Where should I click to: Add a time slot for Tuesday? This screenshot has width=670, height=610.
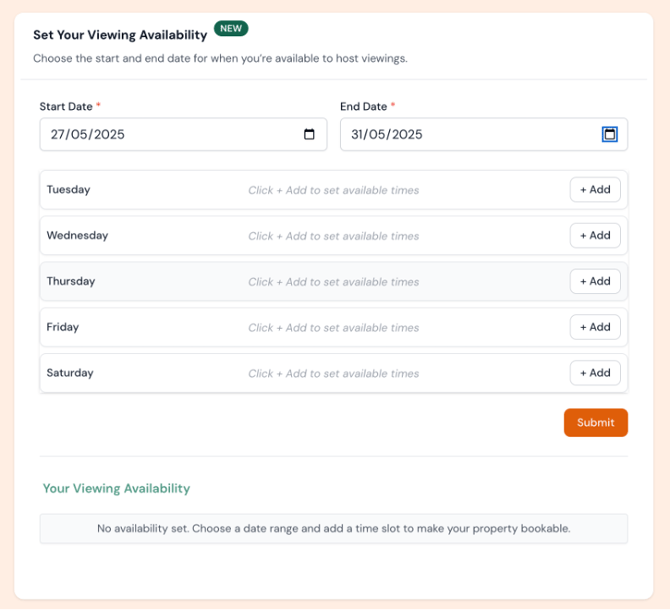coord(595,190)
